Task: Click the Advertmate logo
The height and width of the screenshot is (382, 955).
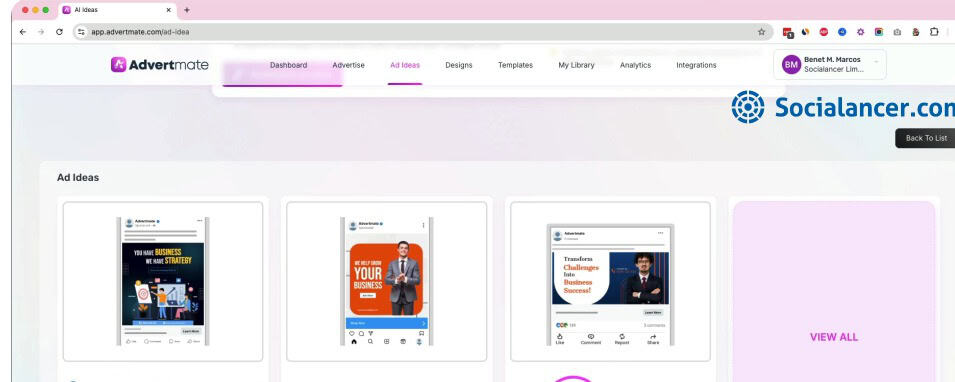Action: pos(160,65)
